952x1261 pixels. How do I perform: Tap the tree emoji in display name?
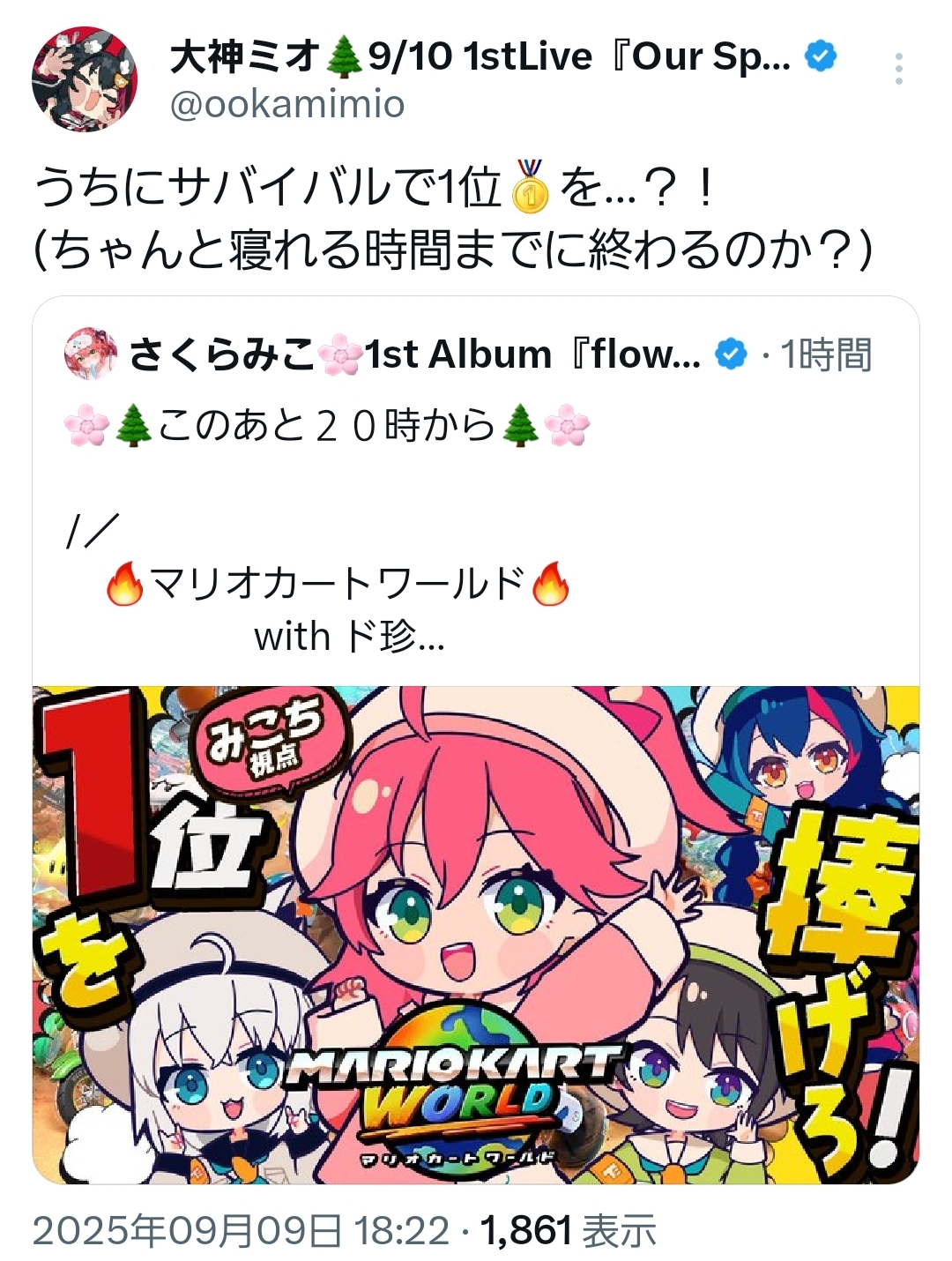tap(344, 57)
